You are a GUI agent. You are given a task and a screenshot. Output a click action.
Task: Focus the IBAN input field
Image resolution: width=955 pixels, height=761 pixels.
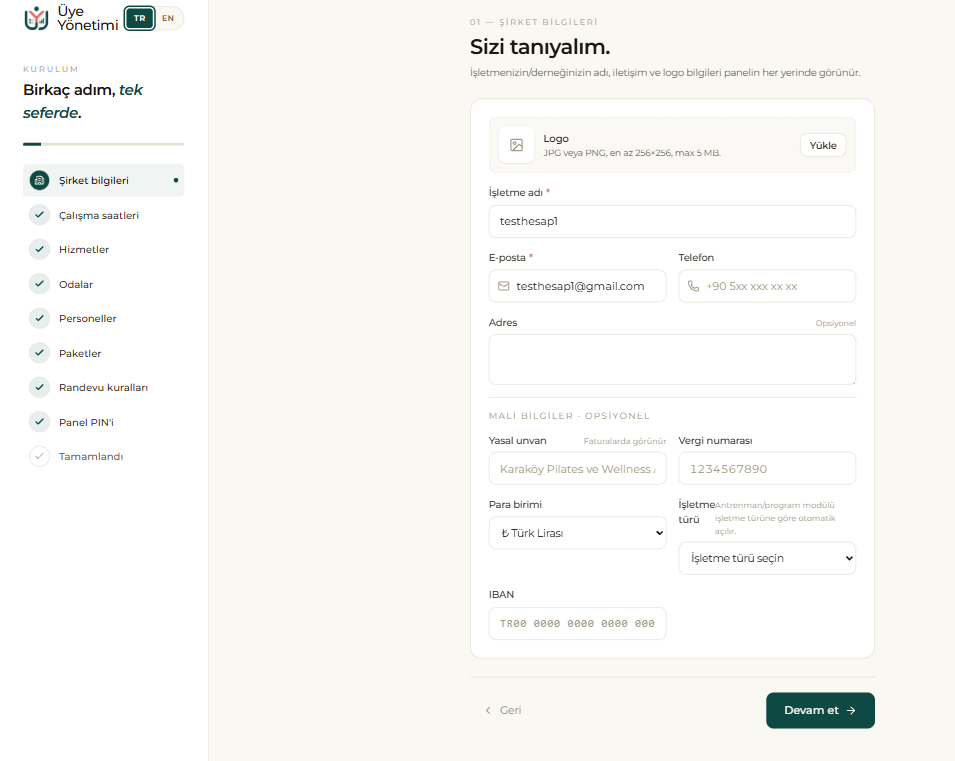(577, 623)
